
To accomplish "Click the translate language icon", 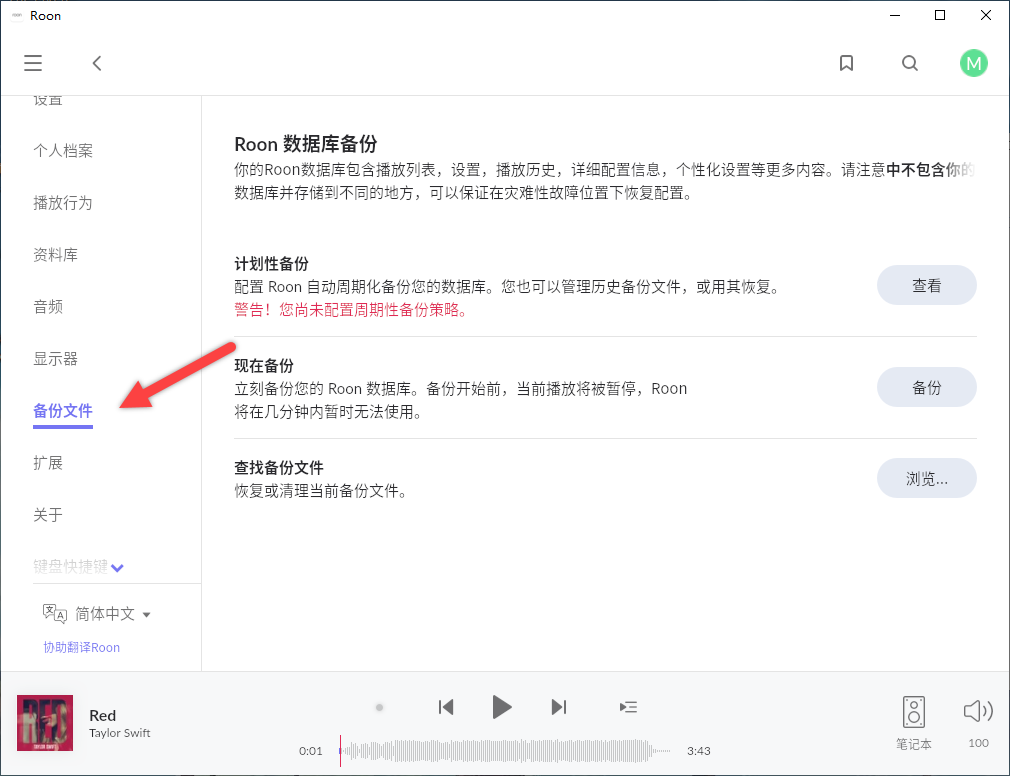I will click(55, 614).
